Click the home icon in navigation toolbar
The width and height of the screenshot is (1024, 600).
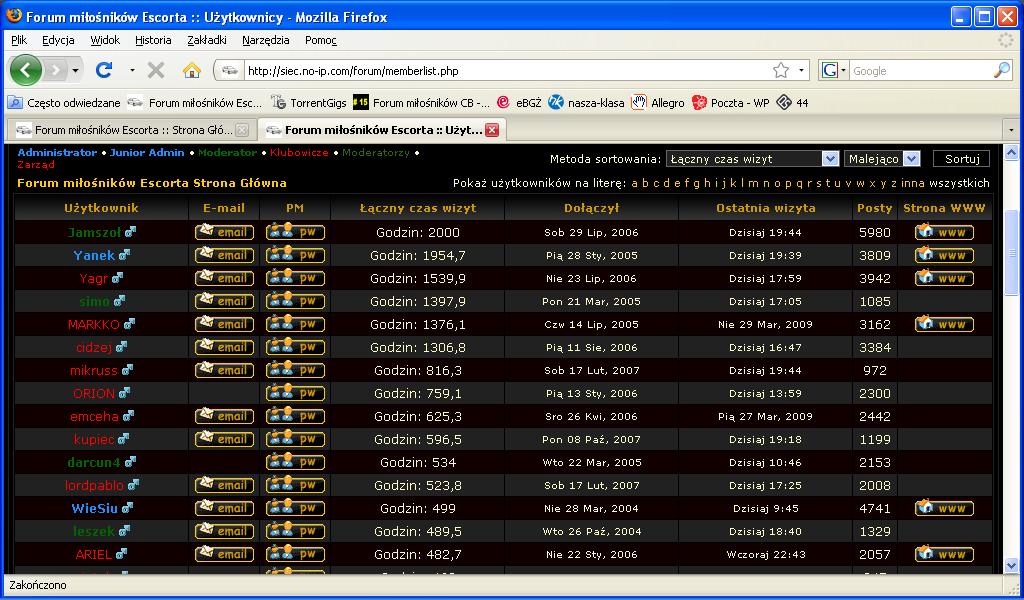tap(192, 70)
